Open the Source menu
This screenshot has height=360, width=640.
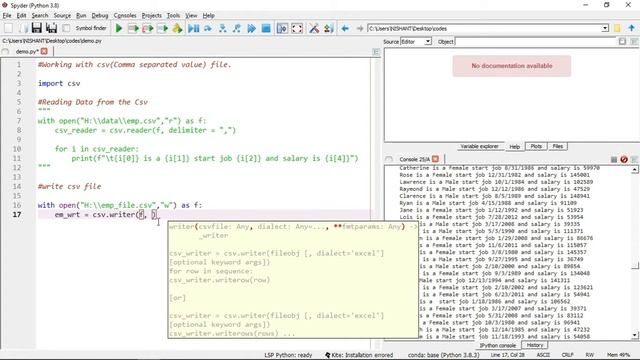click(x=62, y=16)
